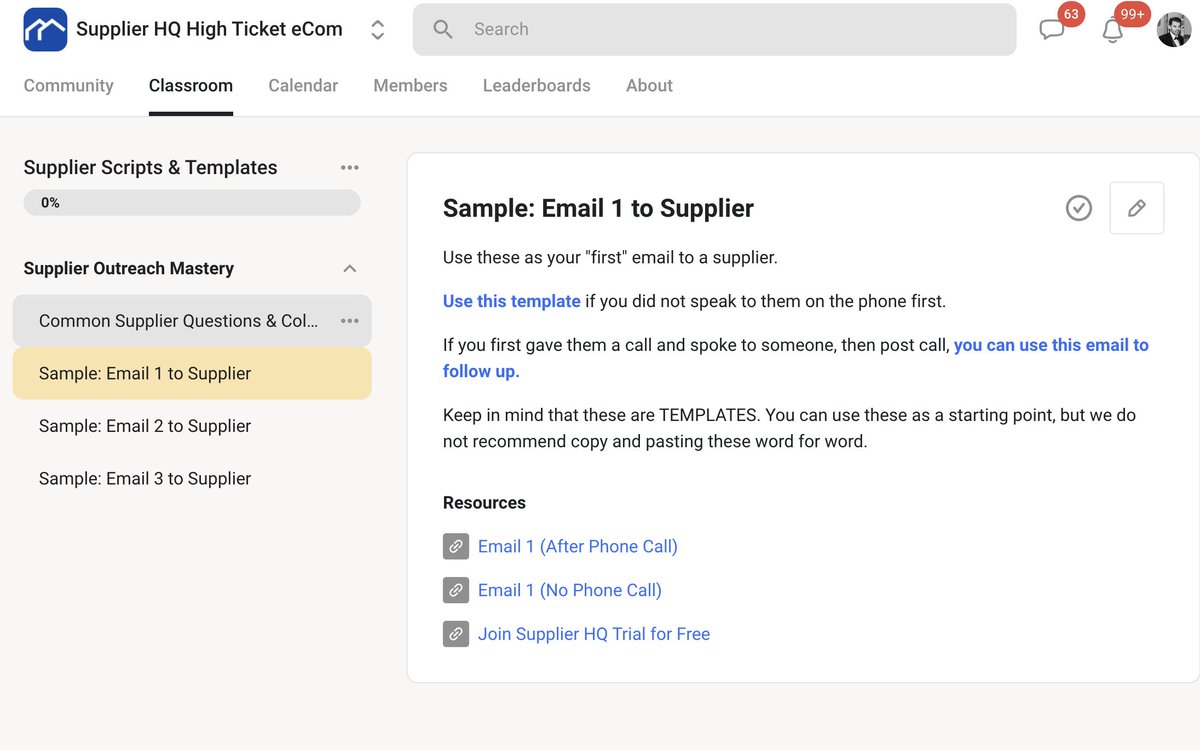Click the 0% course progress bar

[192, 203]
